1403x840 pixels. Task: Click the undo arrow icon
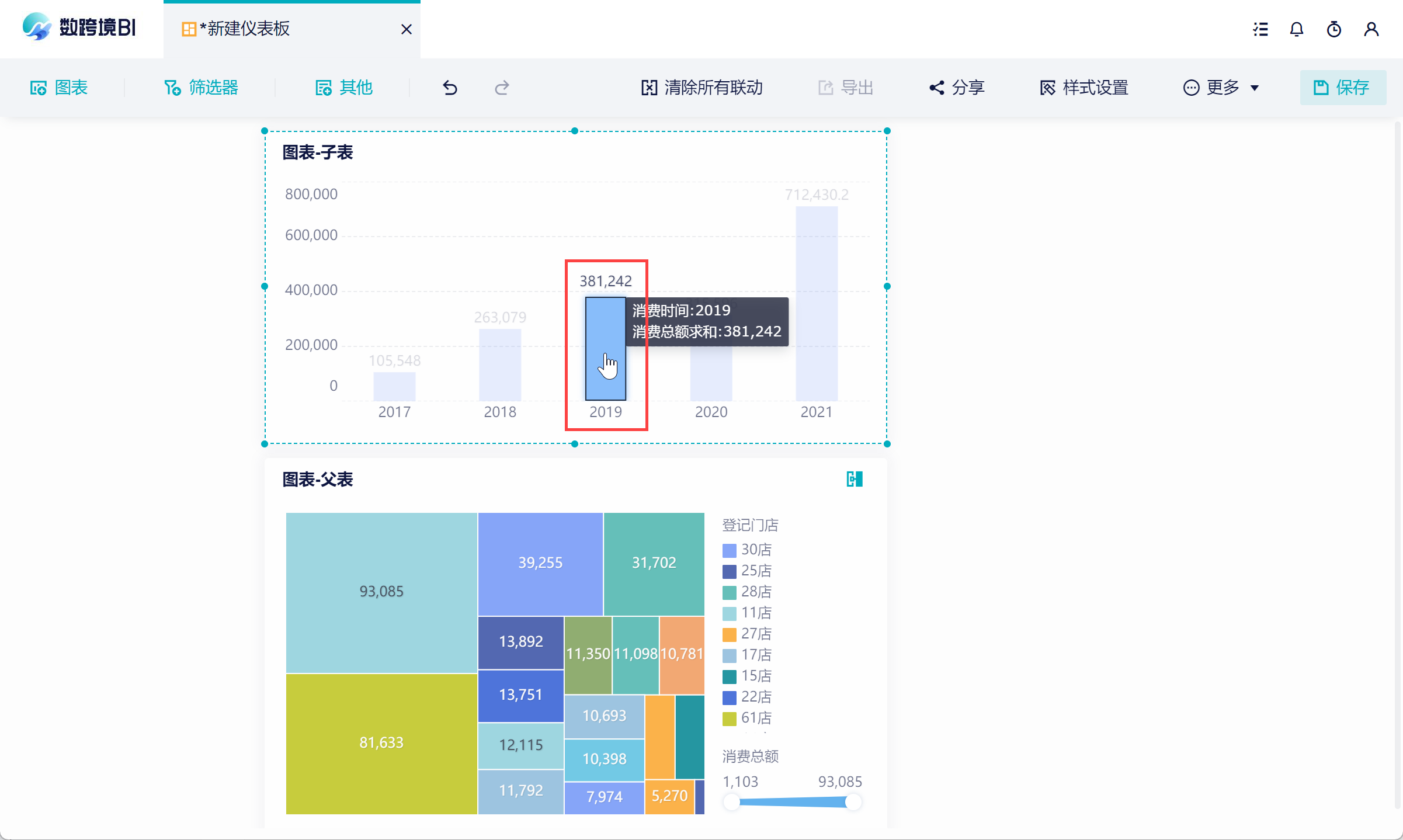point(450,88)
